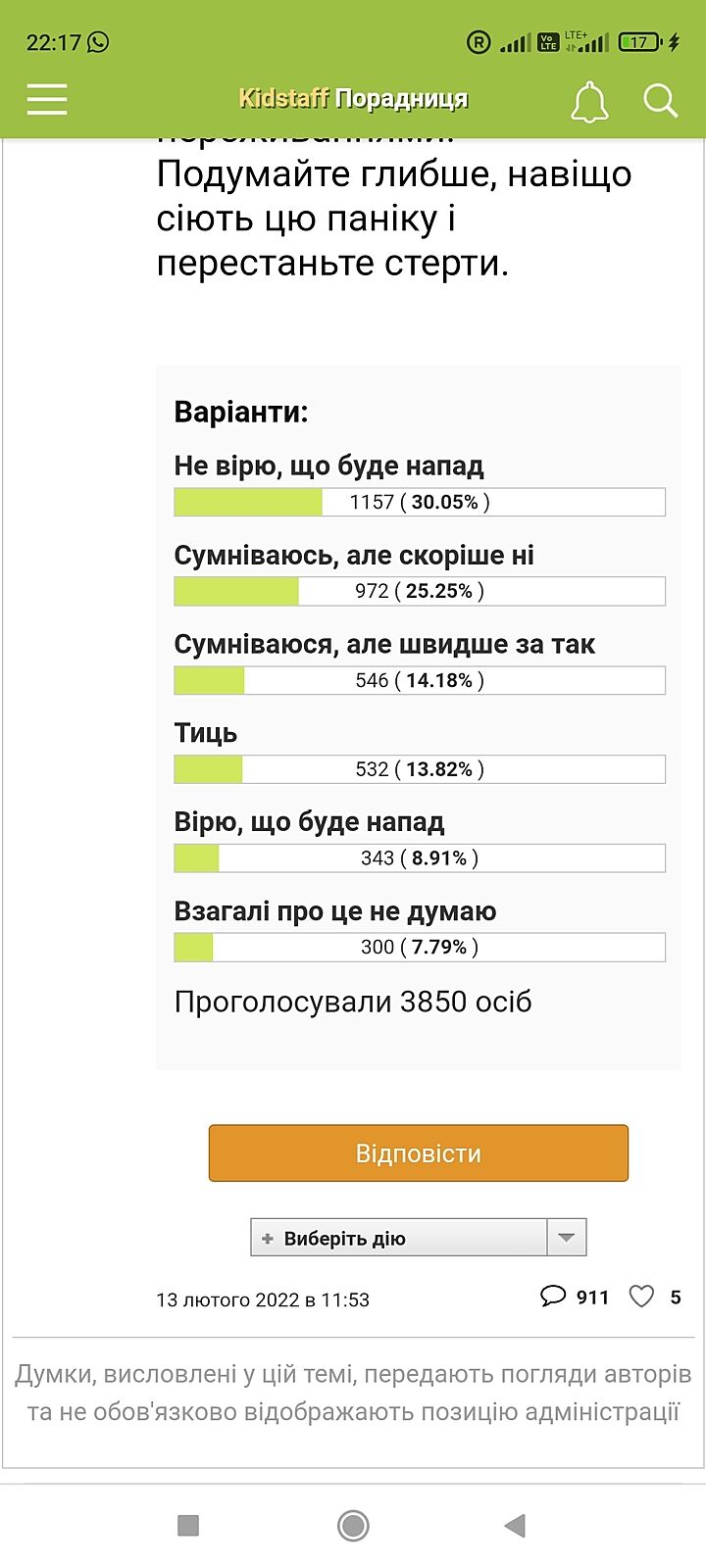
Task: Click the Kidstaff Порадниця logo
Action: [353, 98]
